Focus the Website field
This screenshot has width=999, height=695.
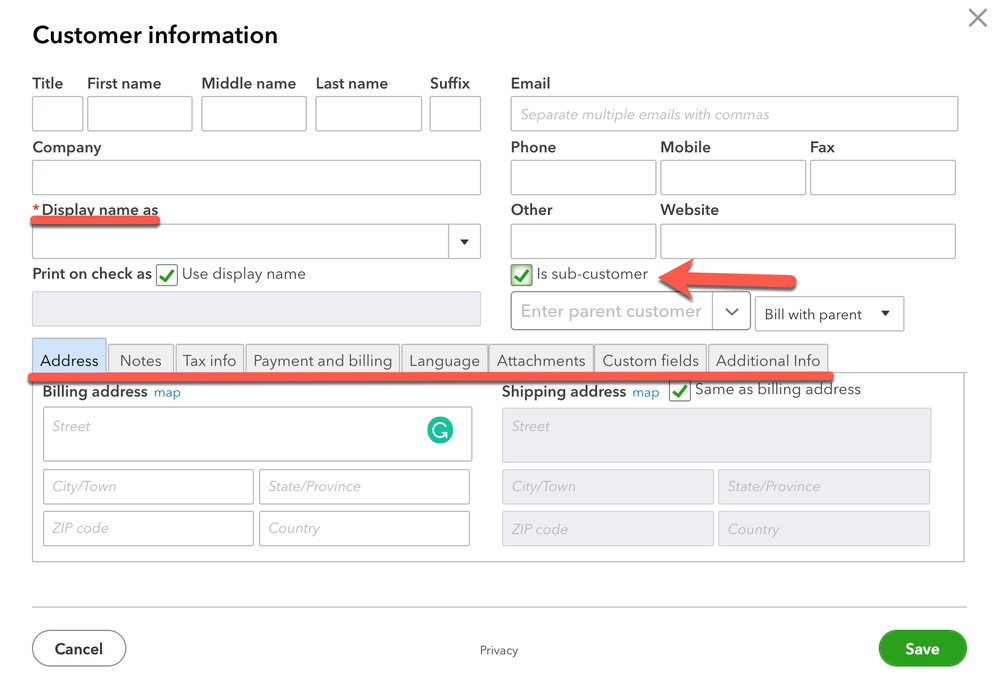[x=808, y=241]
